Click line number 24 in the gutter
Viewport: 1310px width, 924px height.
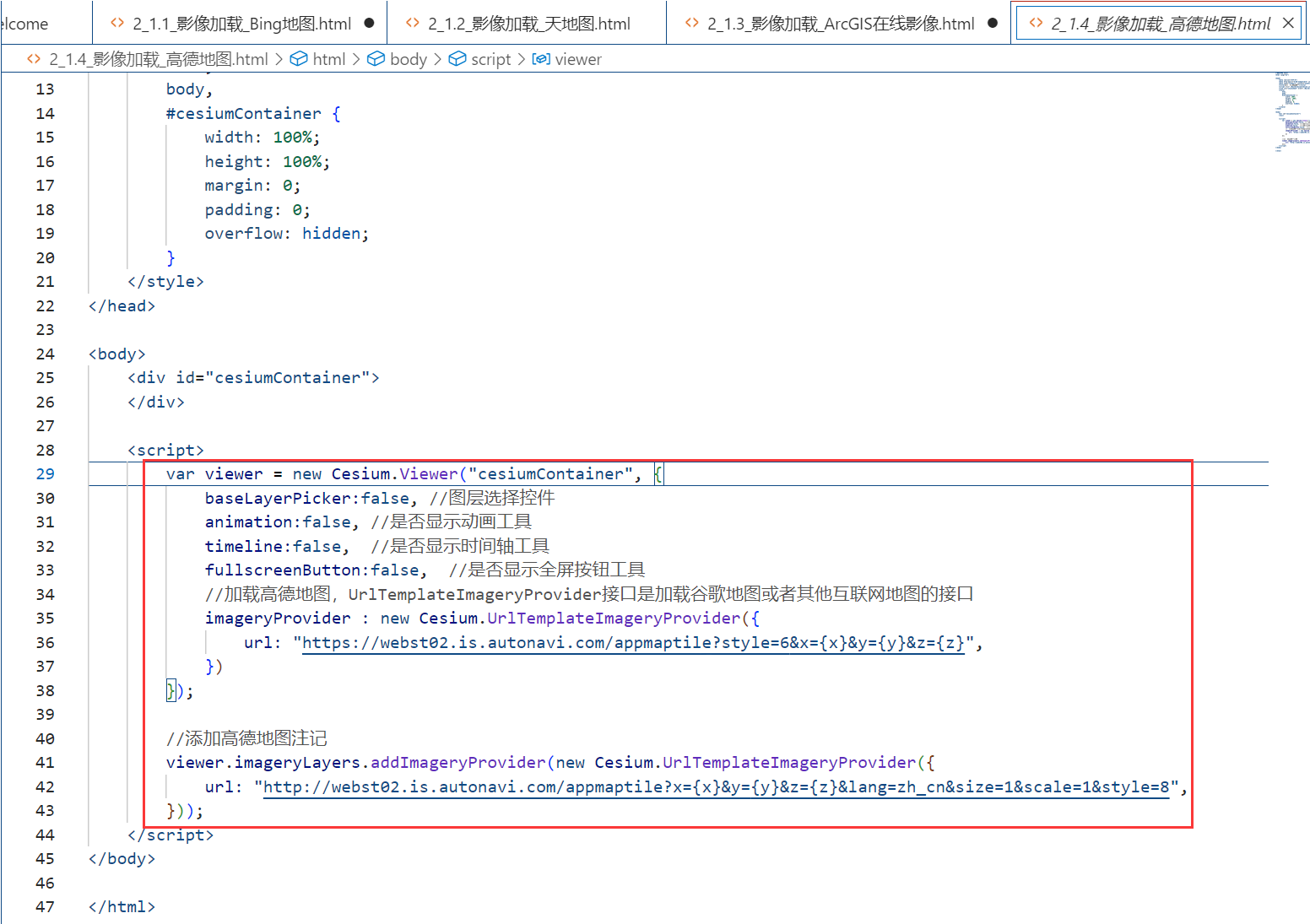pyautogui.click(x=46, y=354)
